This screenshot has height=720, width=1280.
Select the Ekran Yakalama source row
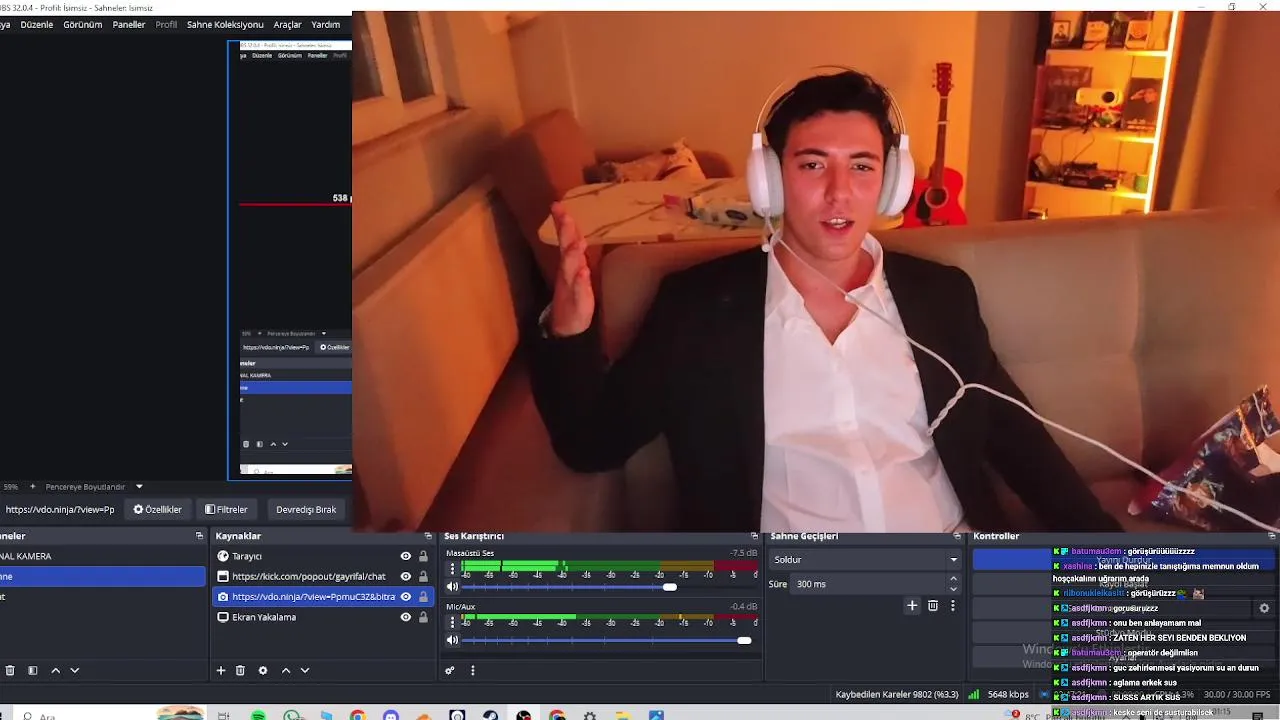tap(322, 617)
